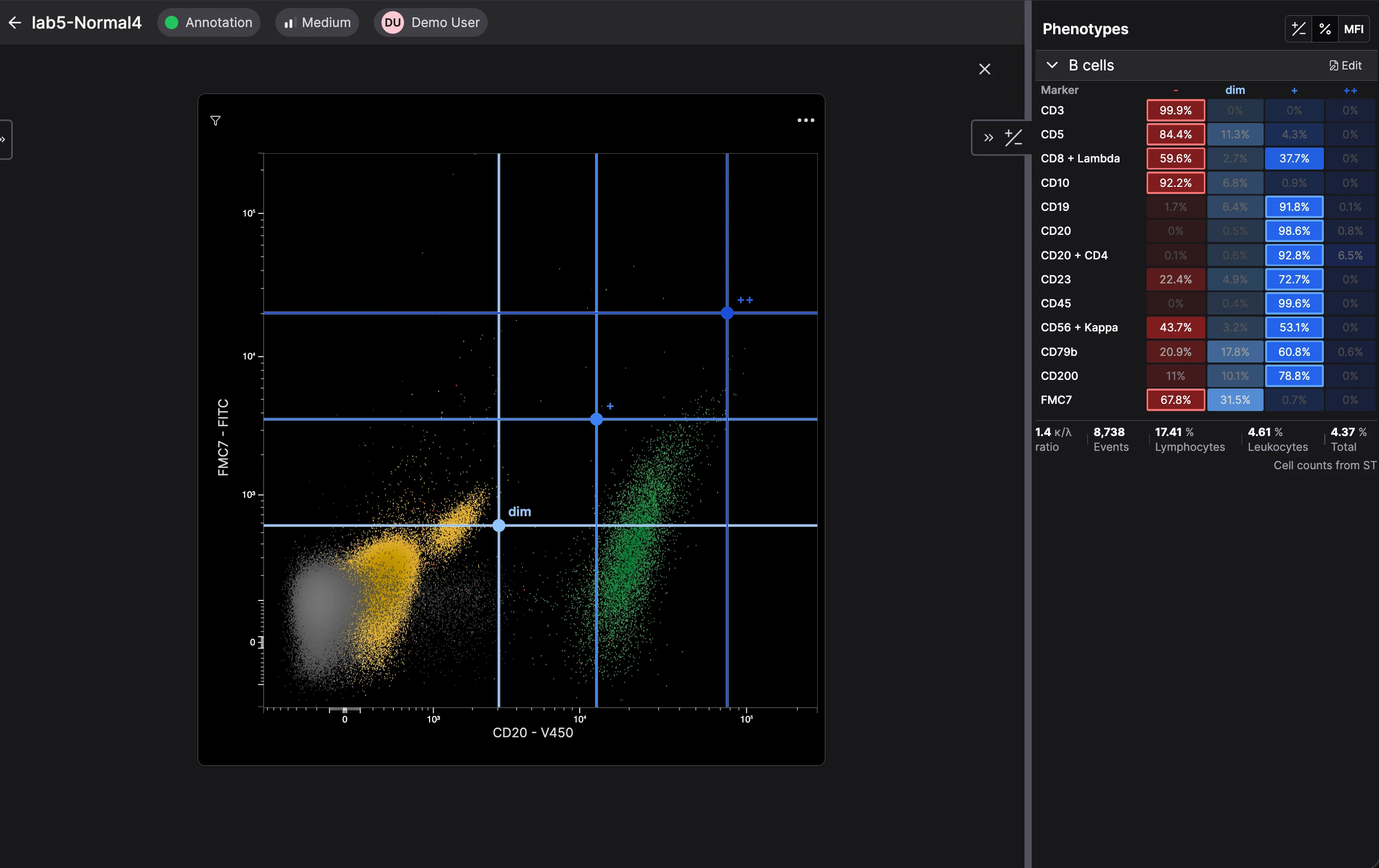Select the ++ threshold handle on plot

click(727, 312)
